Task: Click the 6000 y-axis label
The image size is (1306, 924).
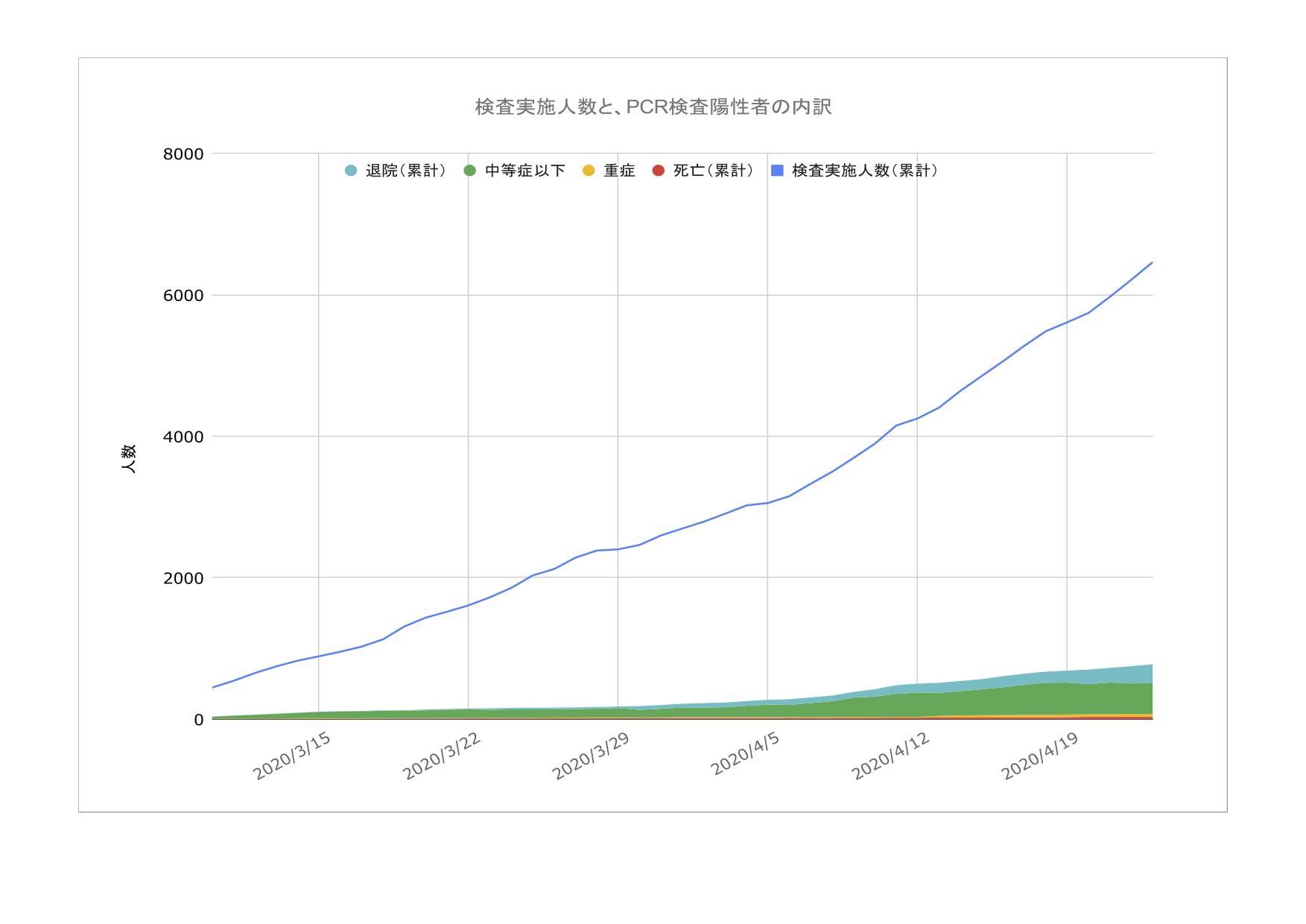Action: [x=183, y=296]
